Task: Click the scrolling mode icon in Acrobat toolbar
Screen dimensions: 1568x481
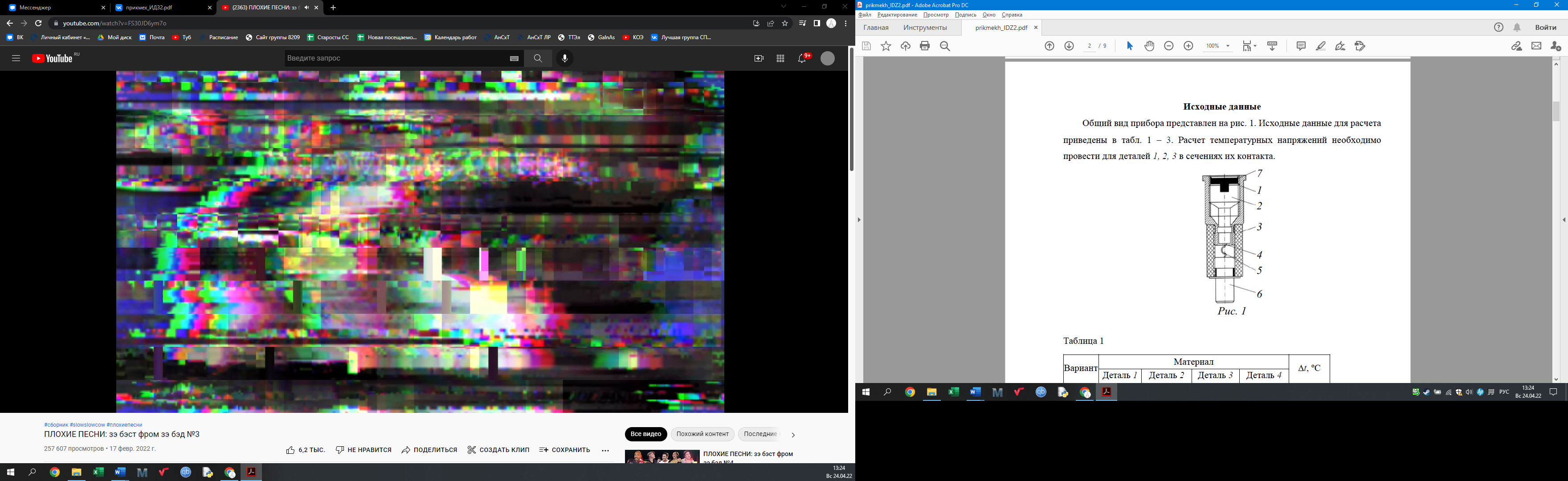Action: tap(1272, 46)
